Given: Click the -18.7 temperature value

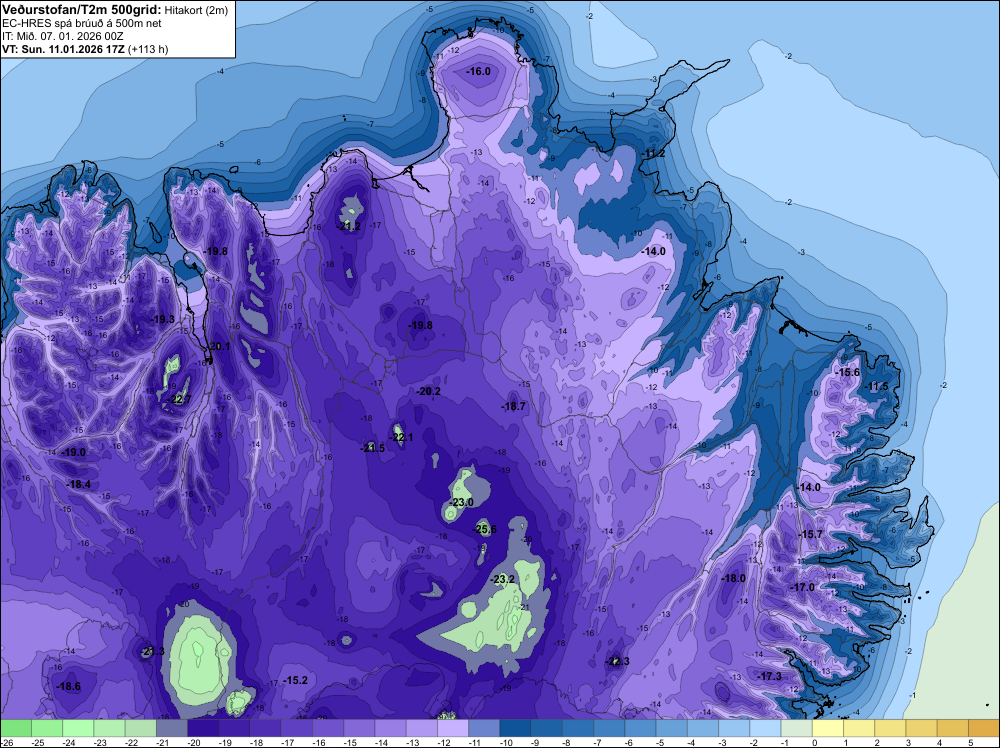Looking at the screenshot, I should [513, 406].
